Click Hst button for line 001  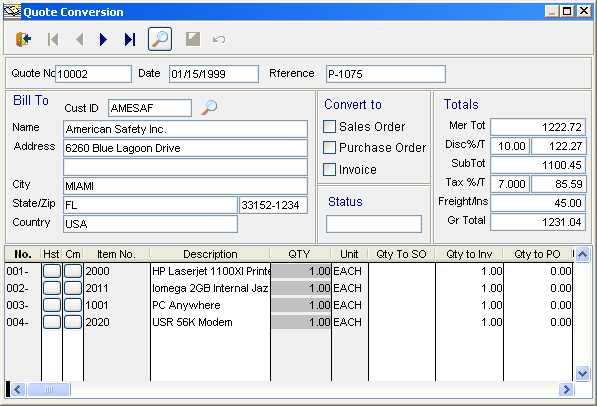(51, 271)
